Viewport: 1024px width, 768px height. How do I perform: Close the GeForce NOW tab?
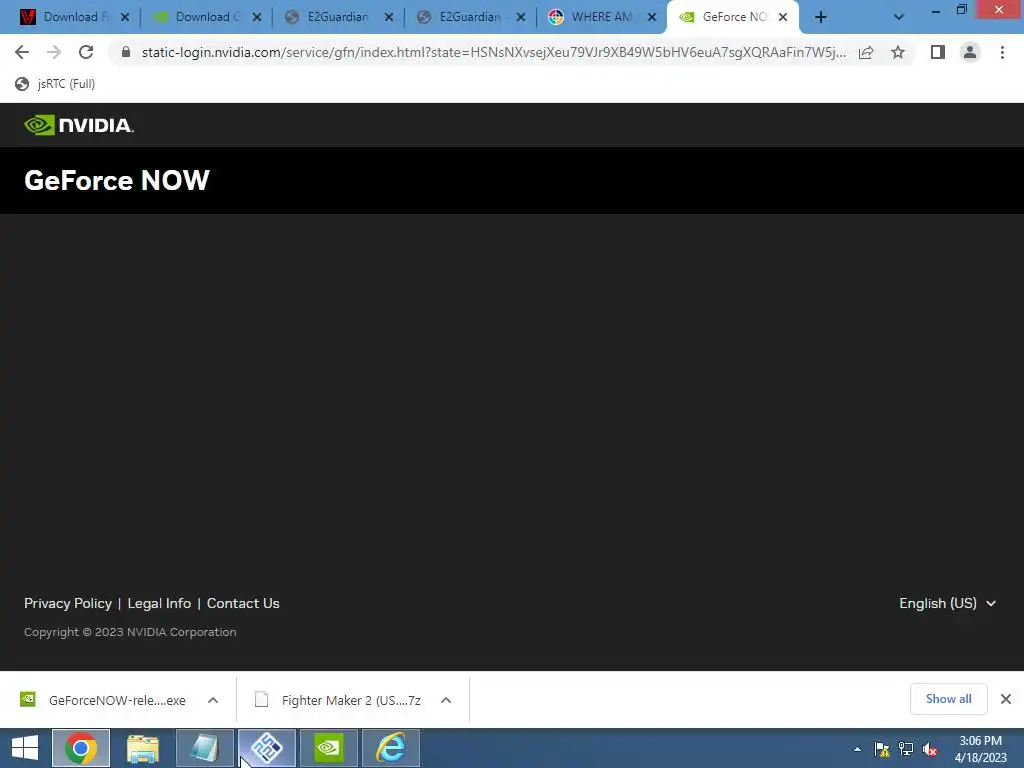(782, 17)
